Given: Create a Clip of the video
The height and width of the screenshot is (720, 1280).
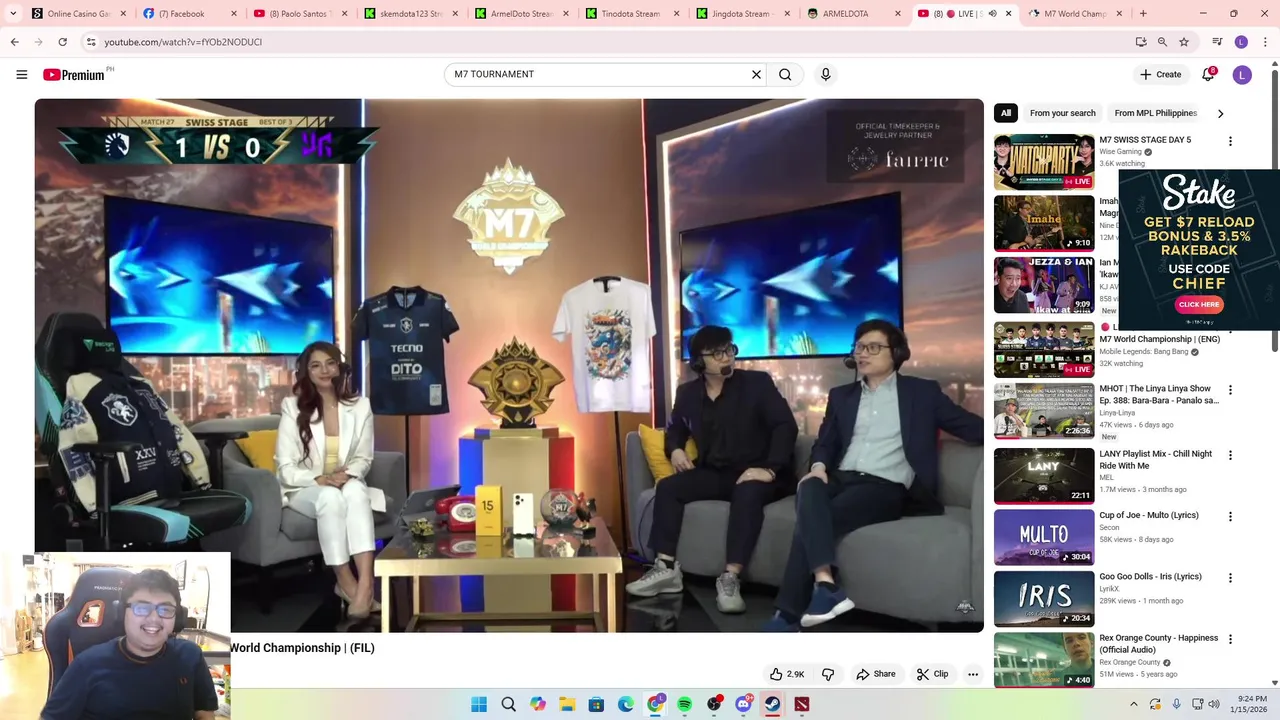Looking at the screenshot, I should [932, 674].
